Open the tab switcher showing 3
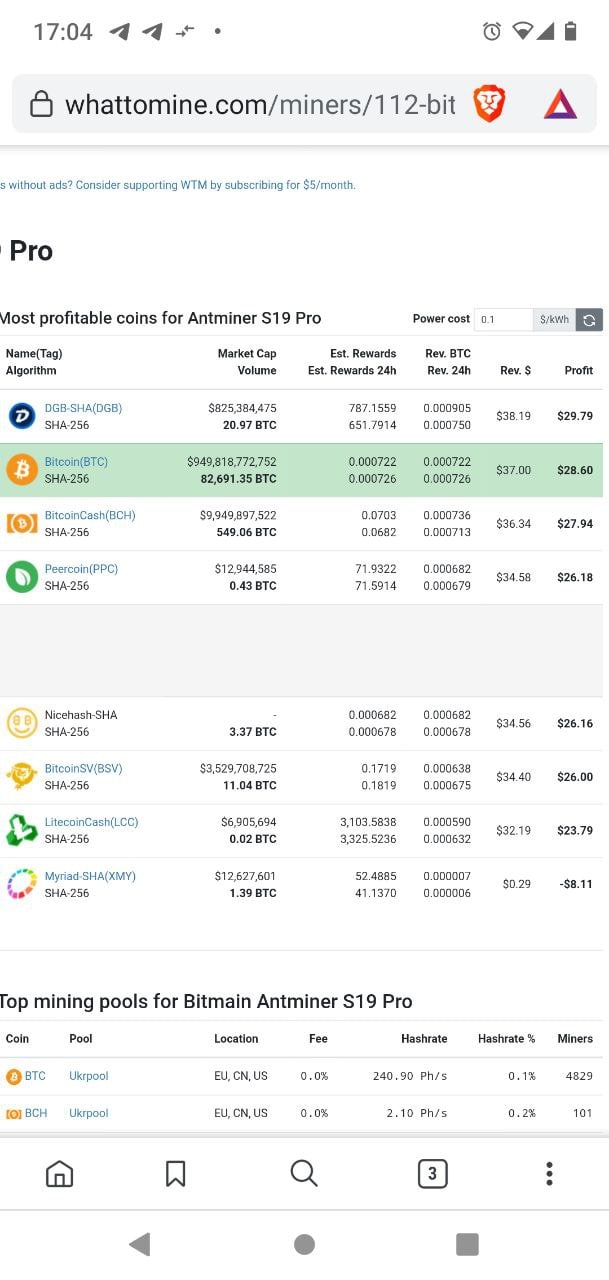Image resolution: width=609 pixels, height=1280 pixels. (432, 1173)
